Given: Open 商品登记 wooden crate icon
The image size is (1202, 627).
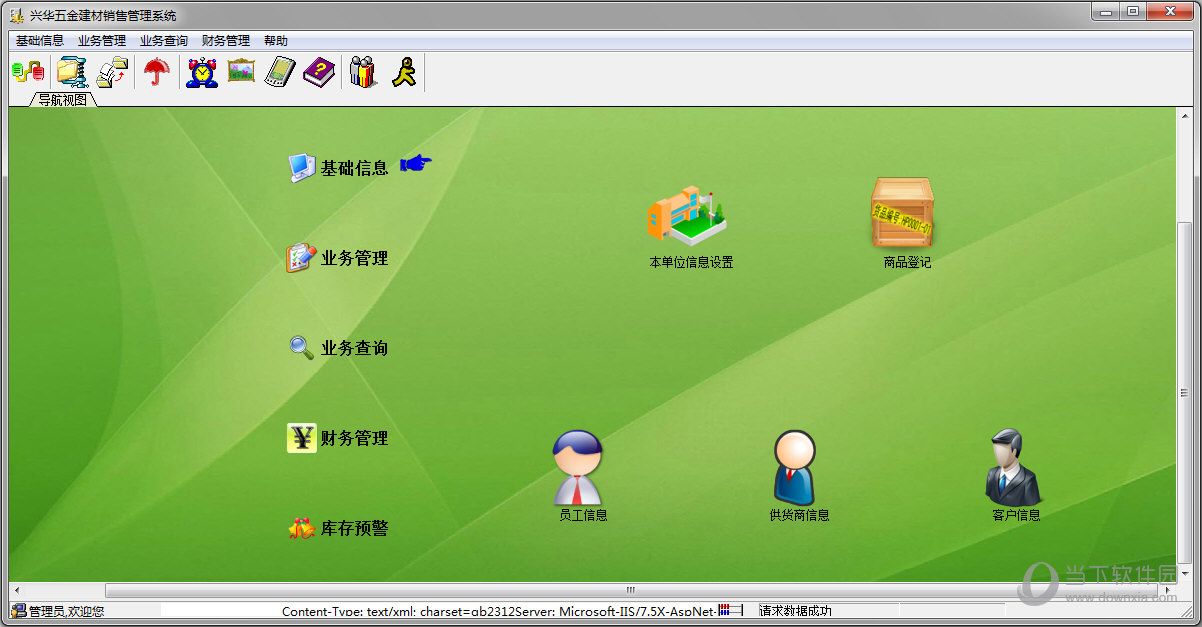Looking at the screenshot, I should [902, 212].
